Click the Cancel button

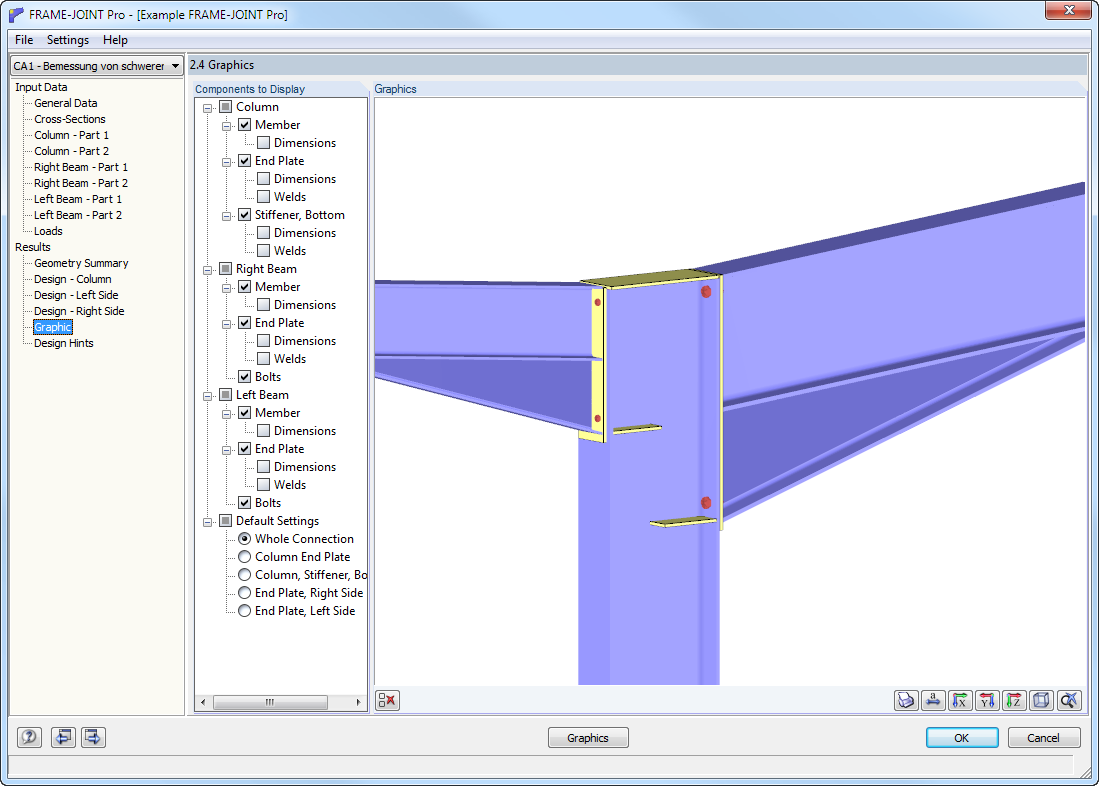click(1044, 738)
